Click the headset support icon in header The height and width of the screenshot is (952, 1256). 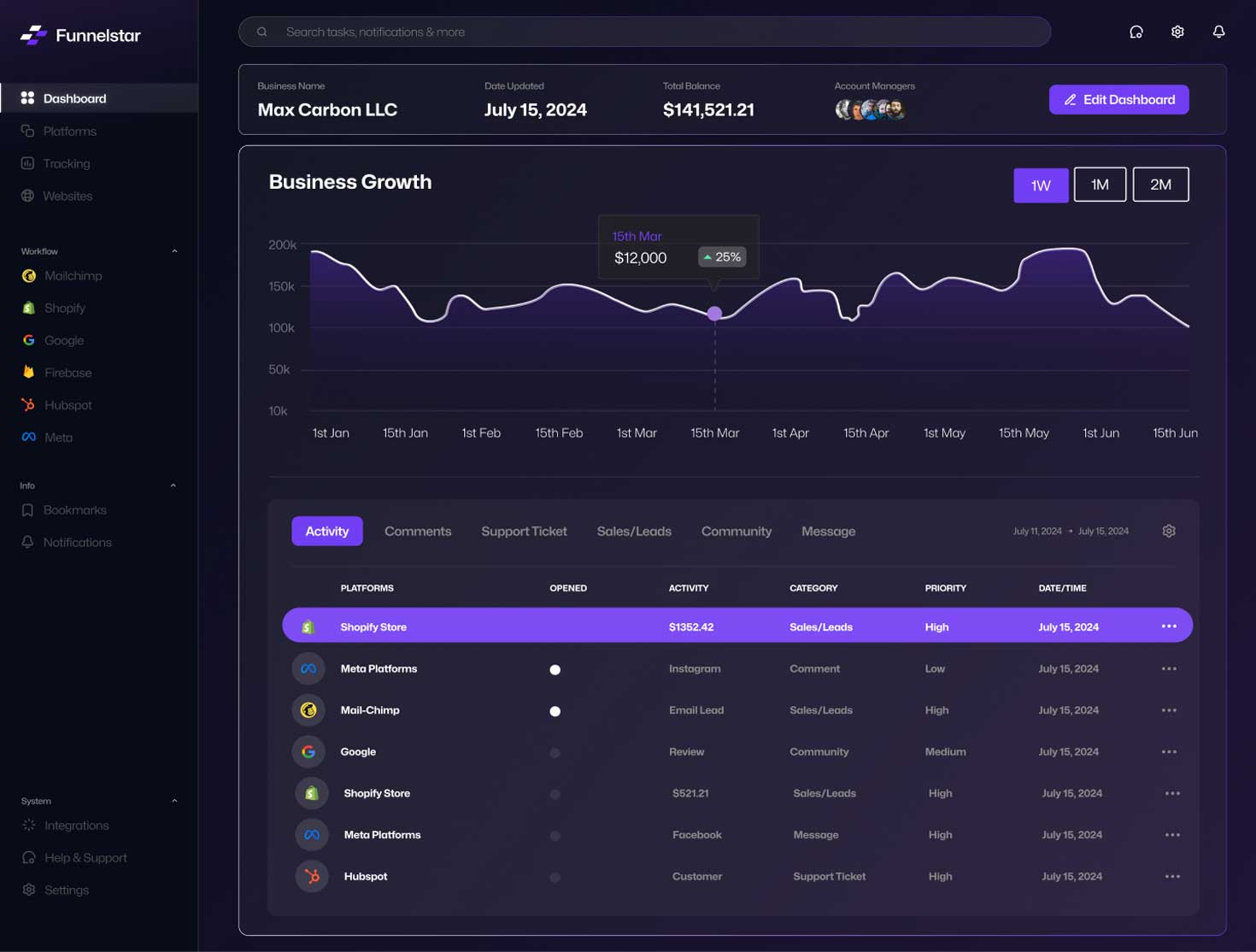click(1136, 32)
